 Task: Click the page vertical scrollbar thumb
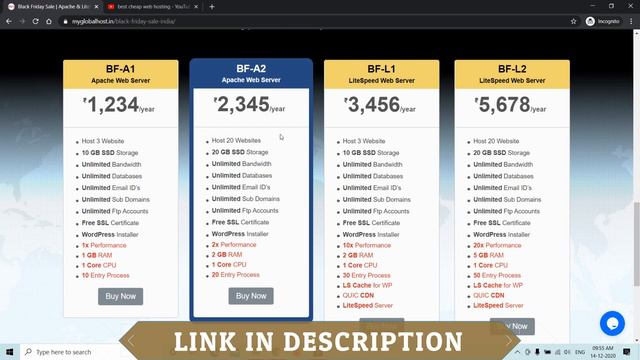pos(636,244)
